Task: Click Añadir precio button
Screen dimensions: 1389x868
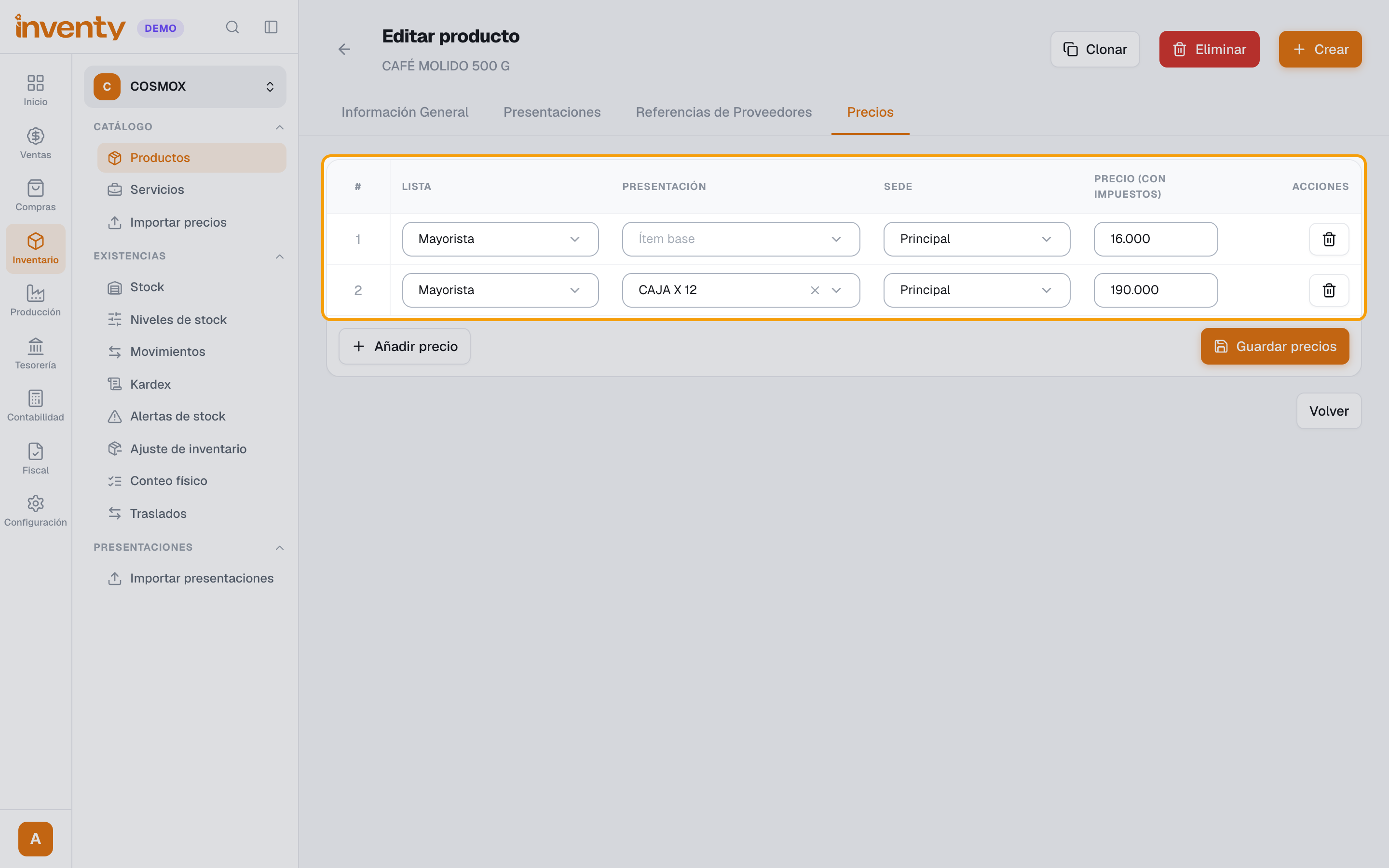Action: click(404, 346)
